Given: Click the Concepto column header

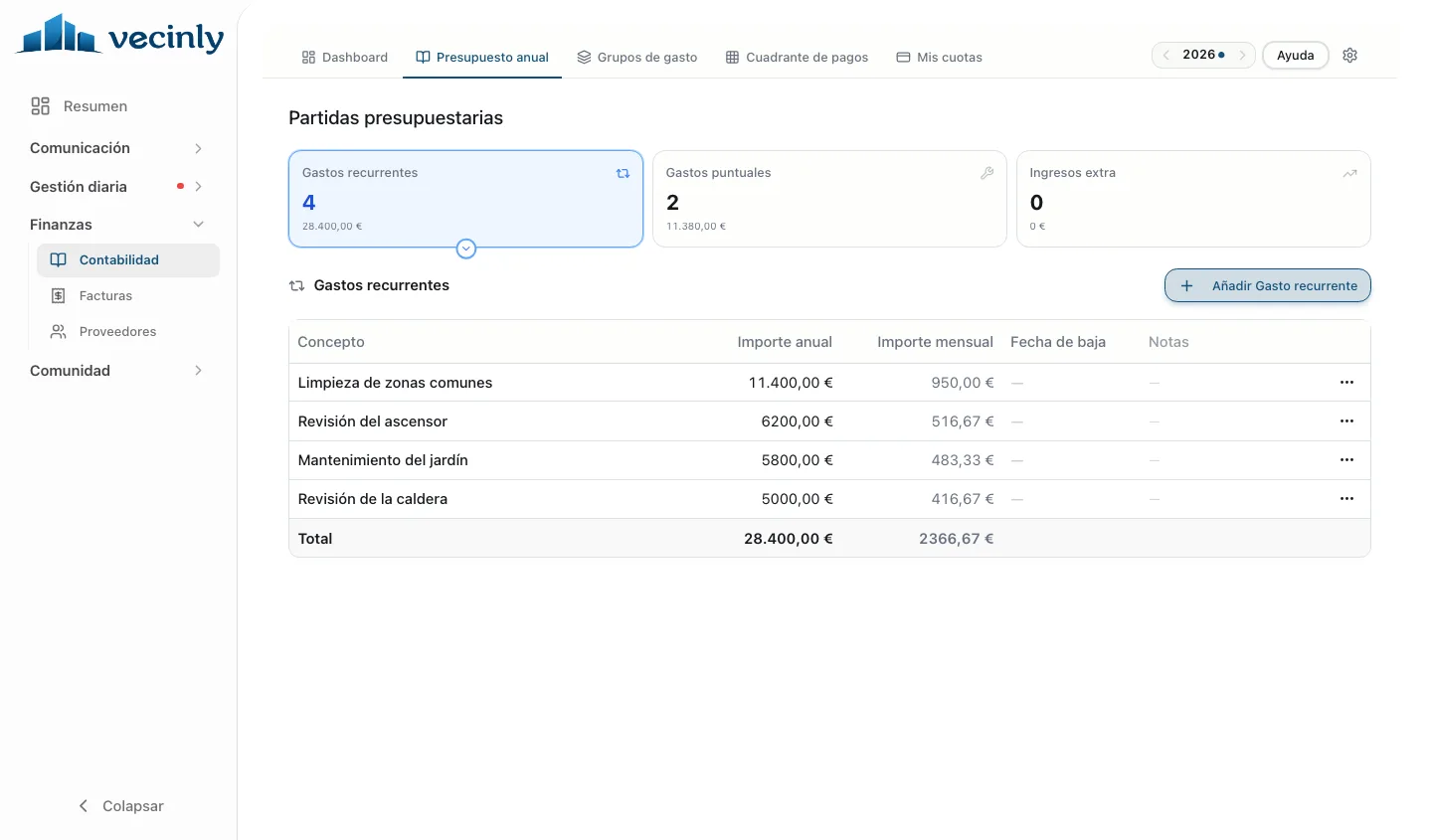Looking at the screenshot, I should pos(331,342).
